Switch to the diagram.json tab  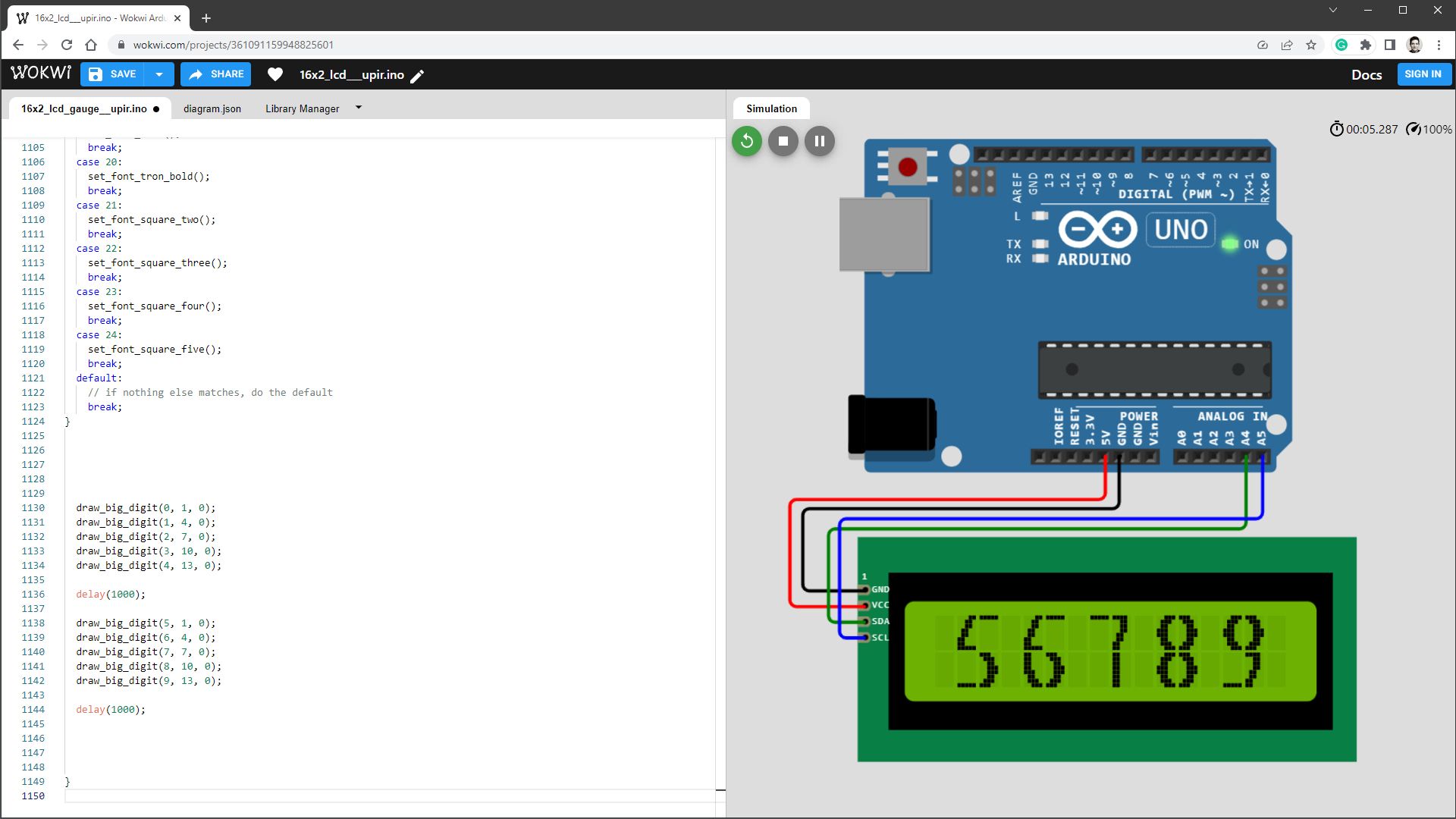[x=212, y=108]
